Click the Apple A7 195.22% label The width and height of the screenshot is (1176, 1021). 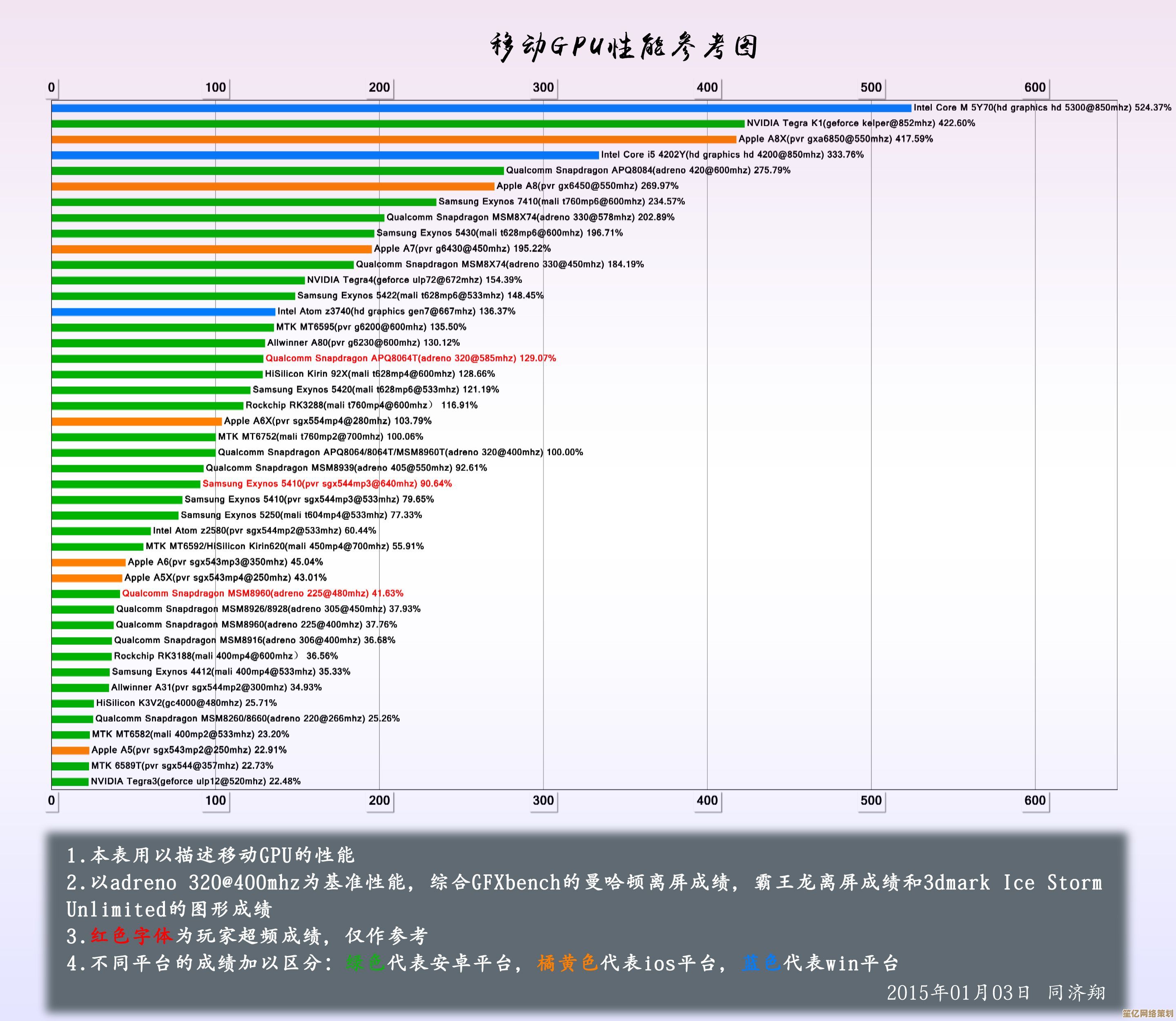click(462, 248)
